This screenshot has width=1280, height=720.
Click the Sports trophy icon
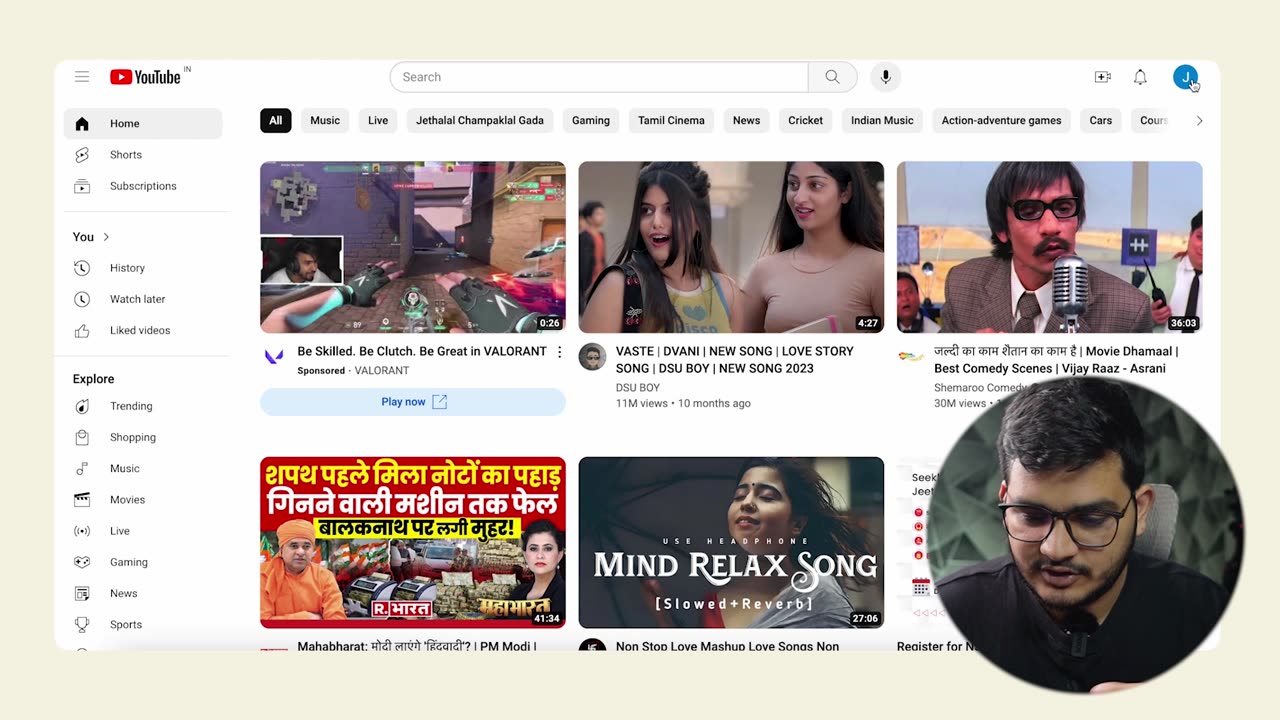pyautogui.click(x=82, y=624)
